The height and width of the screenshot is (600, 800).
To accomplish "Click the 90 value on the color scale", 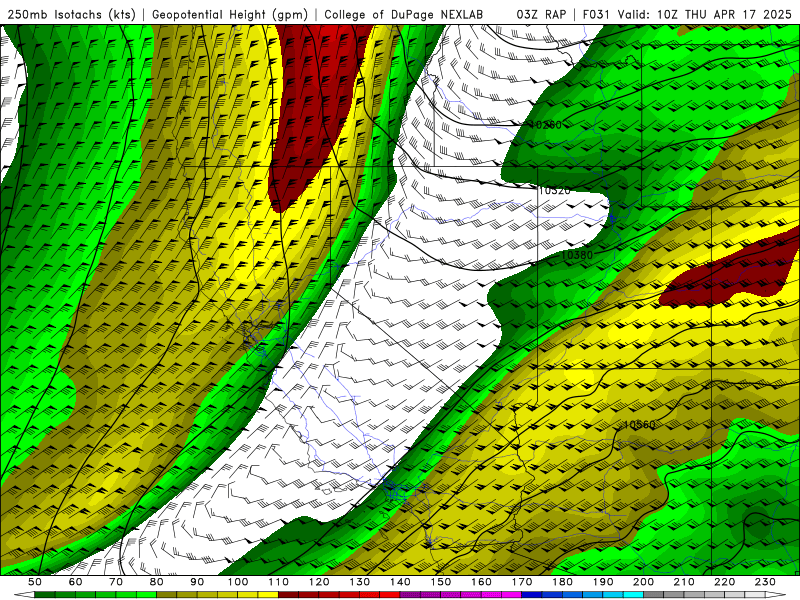I will (x=197, y=582).
